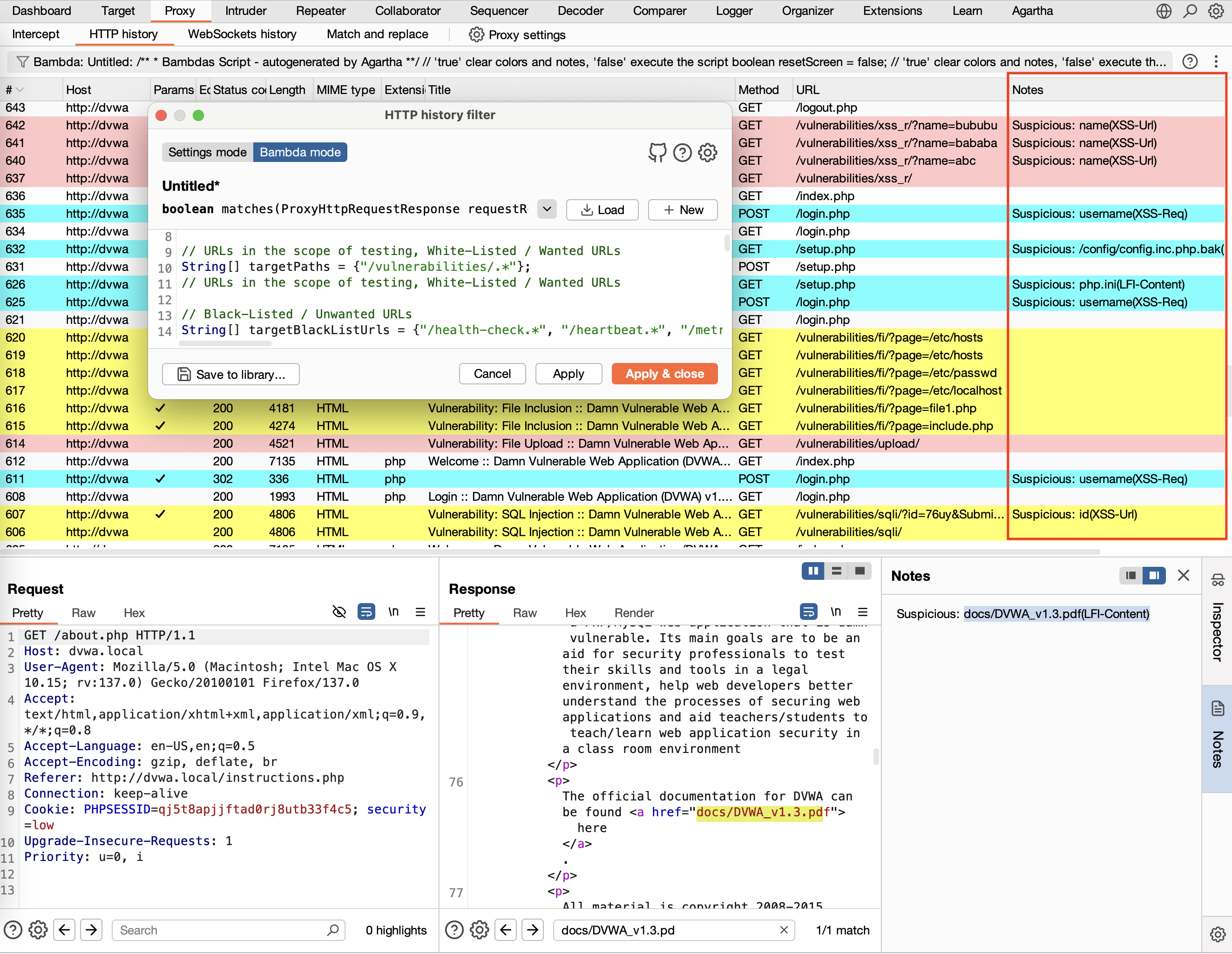The height and width of the screenshot is (954, 1232).
Task: Open Proxy settings gear
Action: [x=477, y=34]
